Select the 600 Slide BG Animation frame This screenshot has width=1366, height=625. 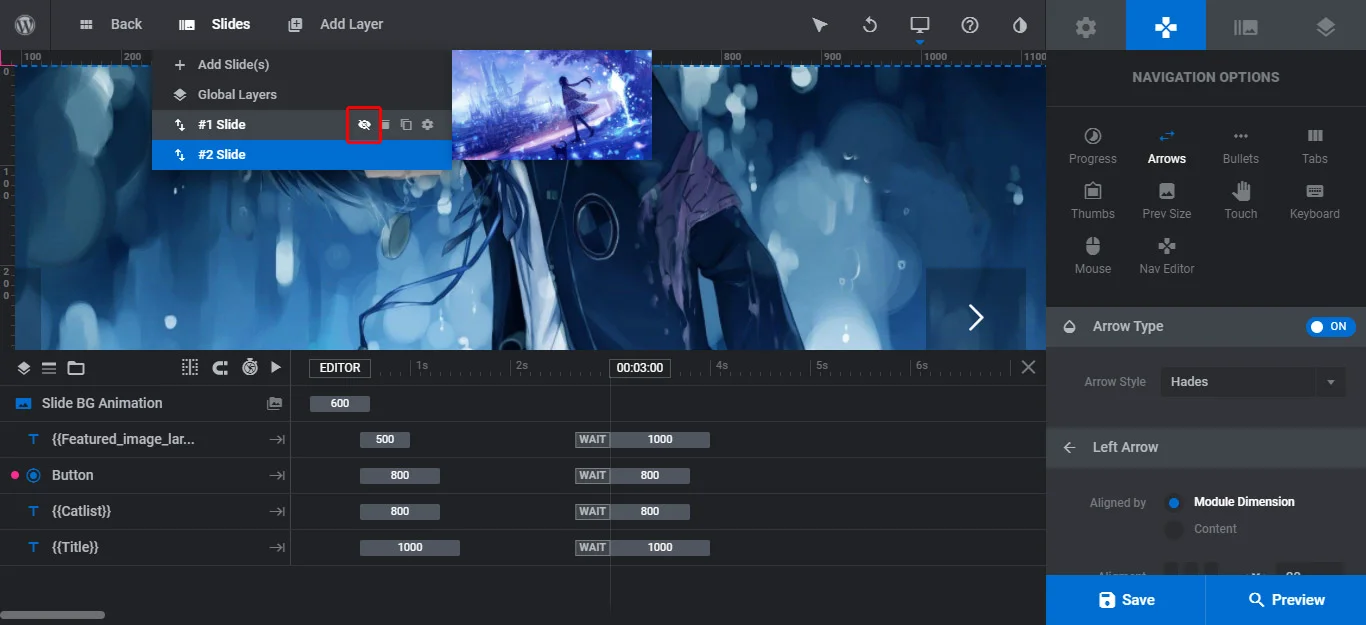340,404
